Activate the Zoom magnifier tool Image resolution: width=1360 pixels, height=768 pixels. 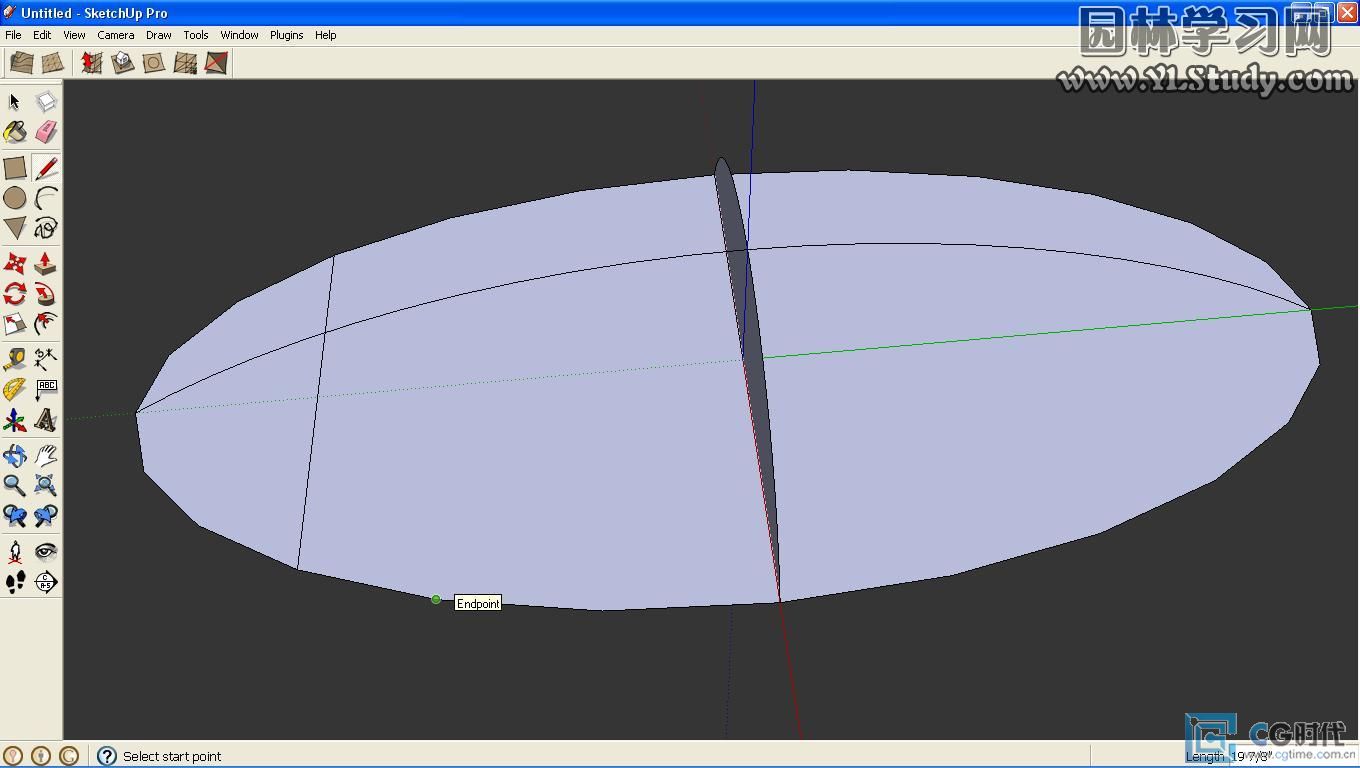point(14,486)
